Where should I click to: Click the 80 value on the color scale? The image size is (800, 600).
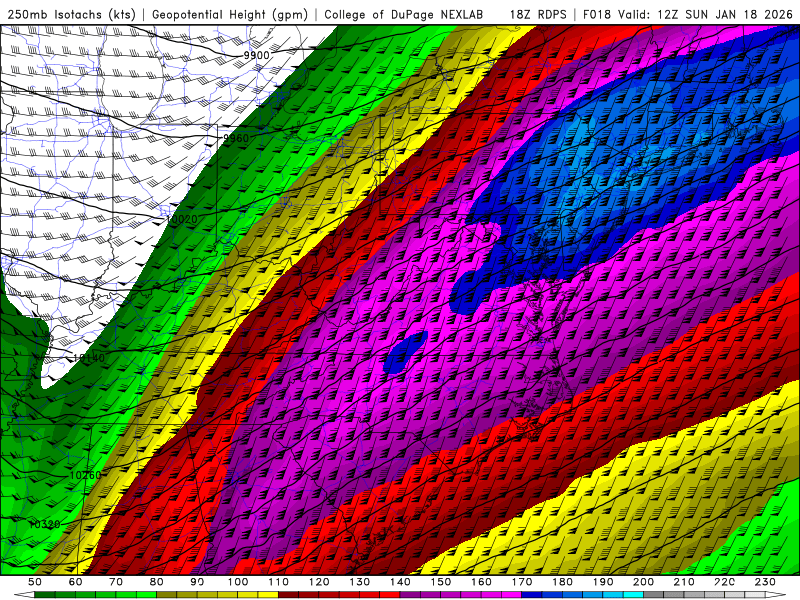(x=157, y=582)
